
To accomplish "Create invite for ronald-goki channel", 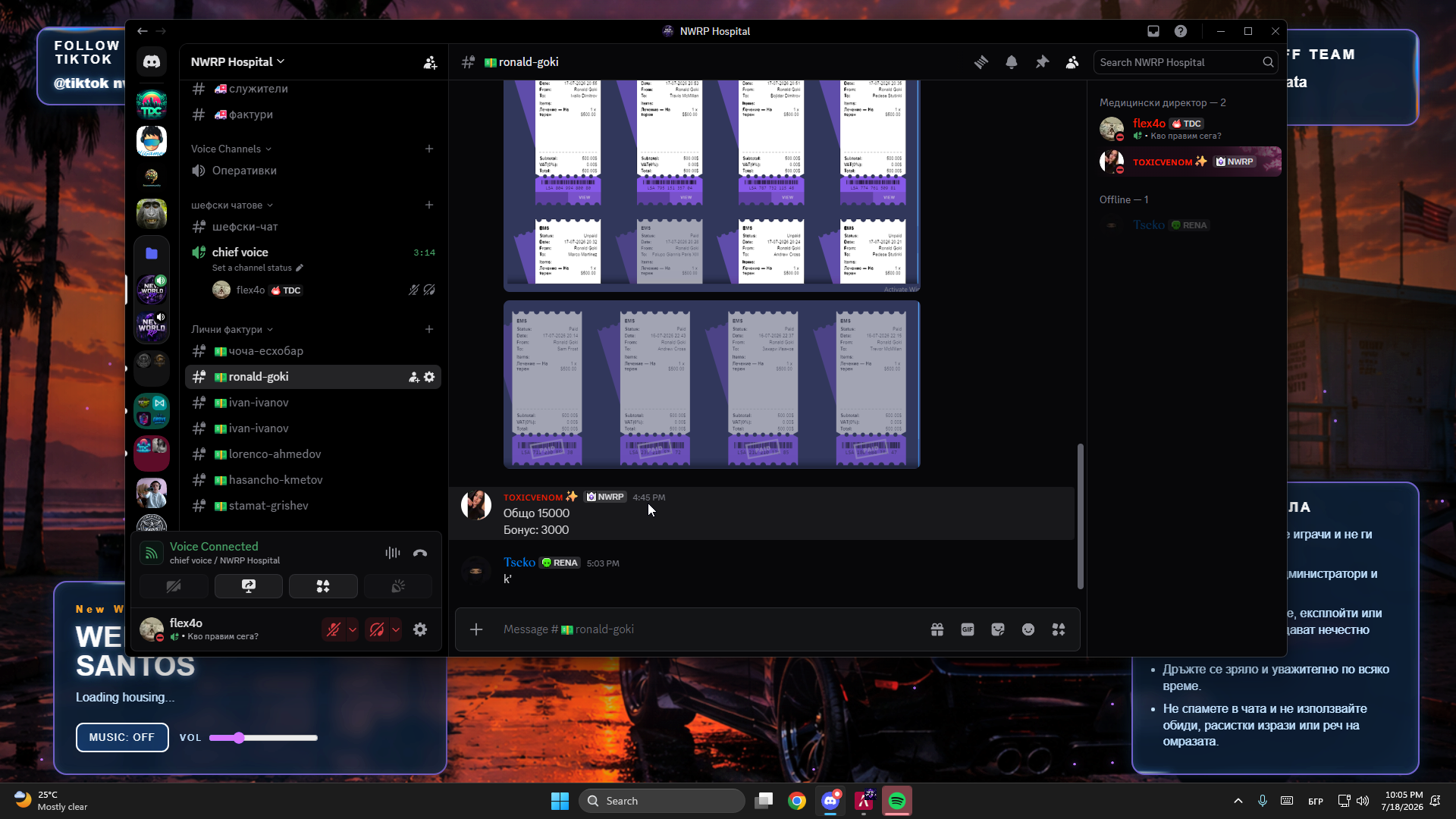I will (414, 377).
